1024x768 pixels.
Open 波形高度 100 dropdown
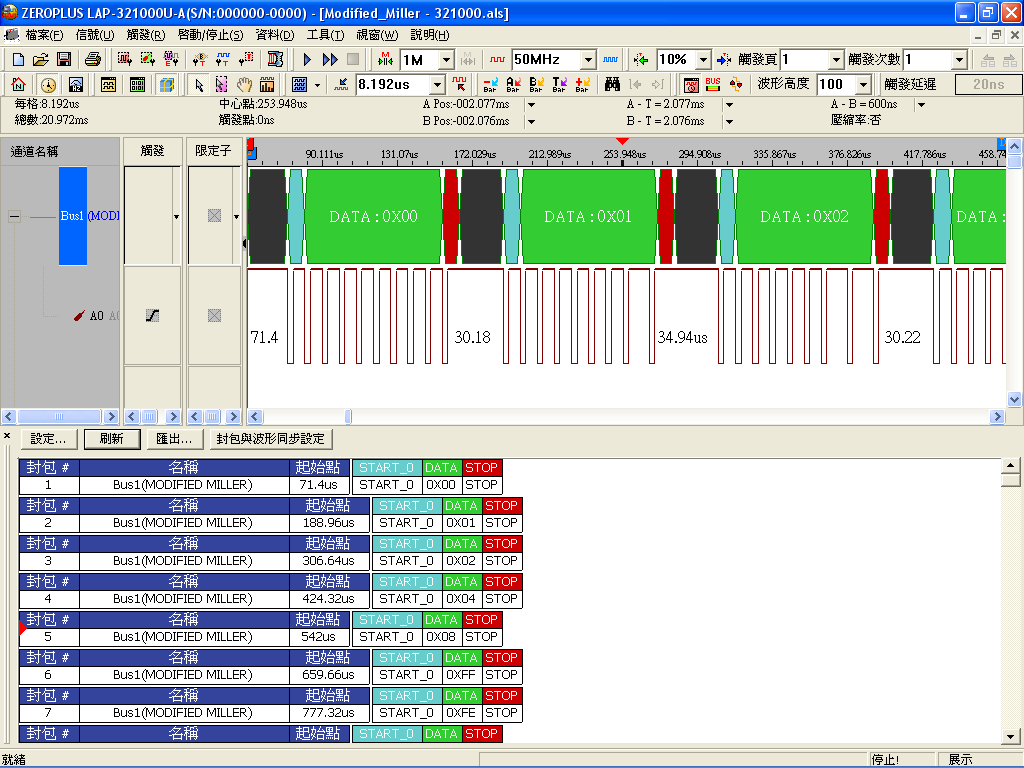pyautogui.click(x=863, y=84)
